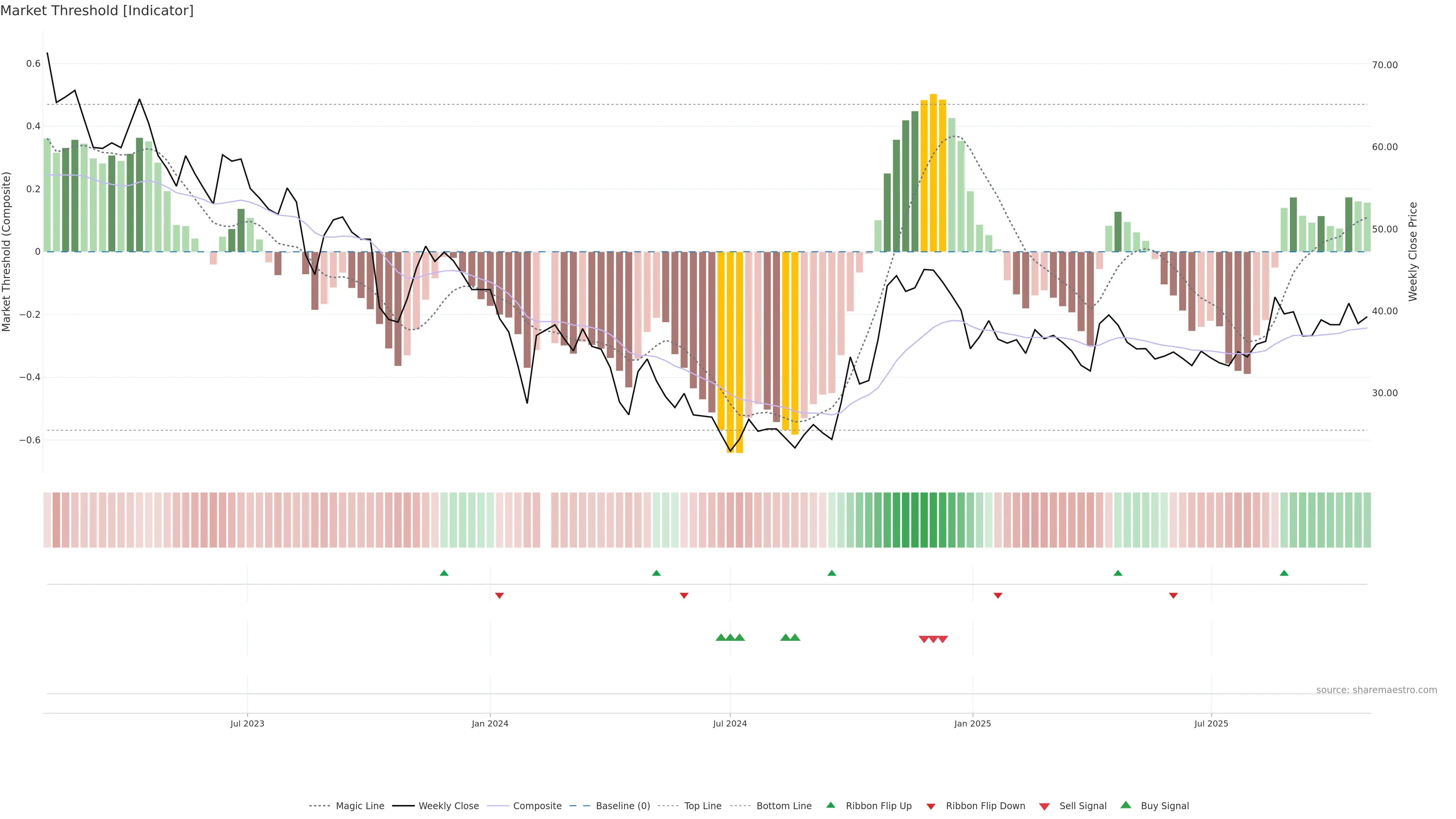
Task: Click the Ribbon Flip Down legend triangle icon
Action: [931, 806]
